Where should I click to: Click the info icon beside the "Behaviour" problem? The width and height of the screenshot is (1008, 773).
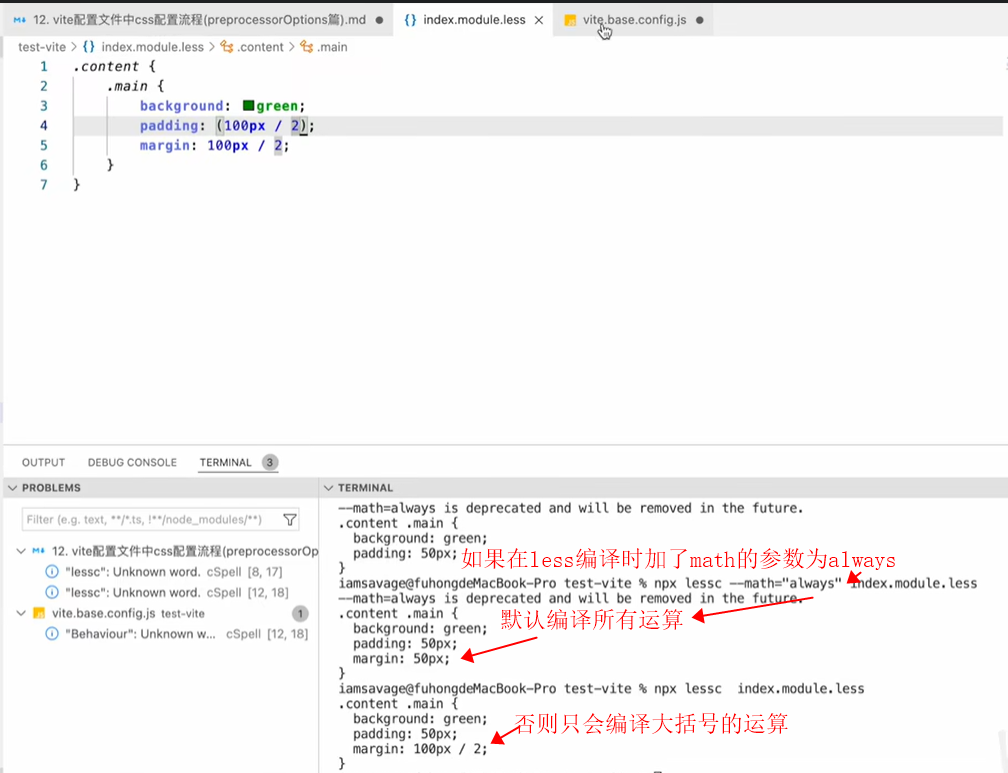pyautogui.click(x=52, y=634)
